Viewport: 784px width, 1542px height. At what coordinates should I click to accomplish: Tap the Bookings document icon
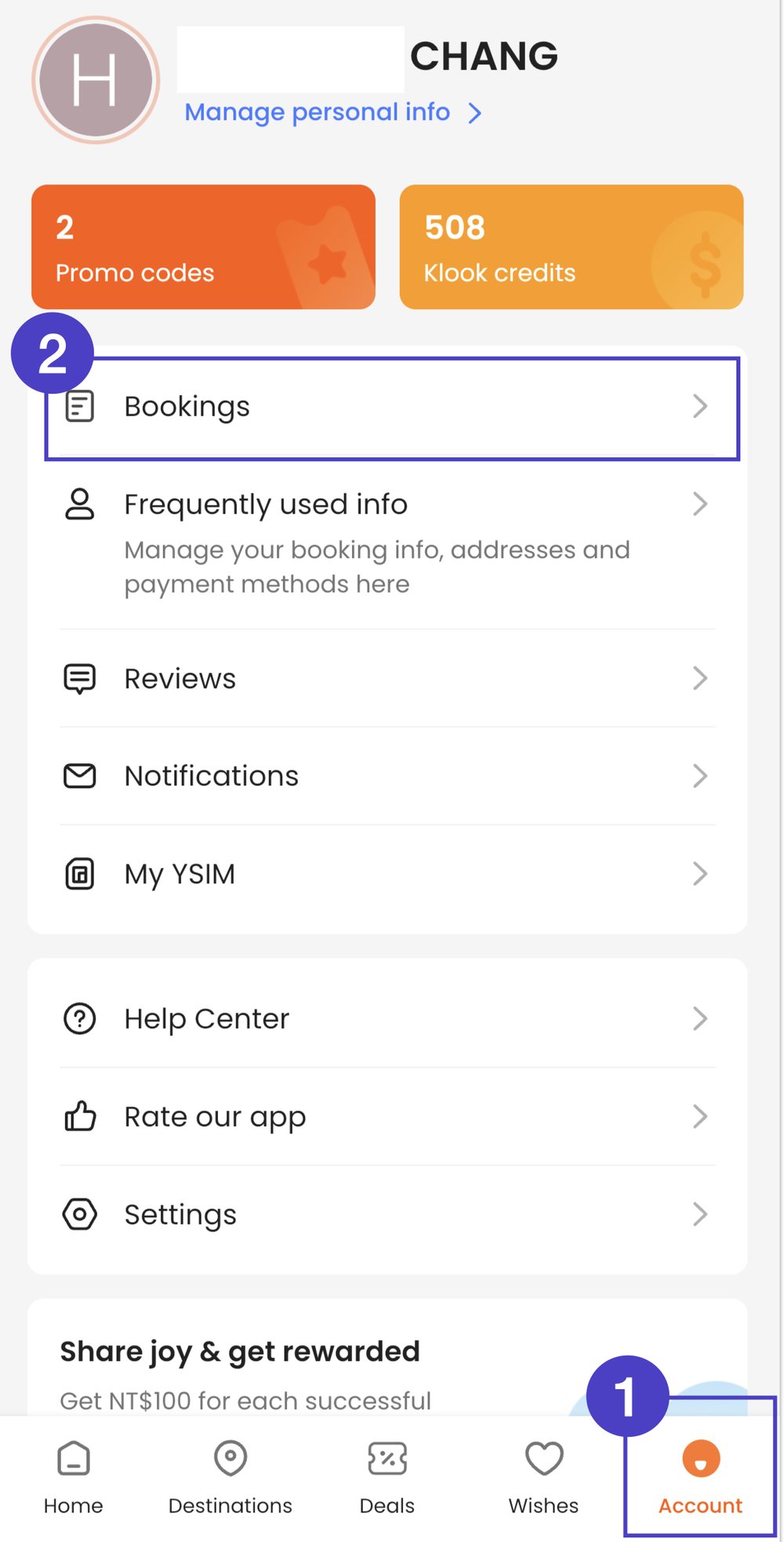click(79, 406)
